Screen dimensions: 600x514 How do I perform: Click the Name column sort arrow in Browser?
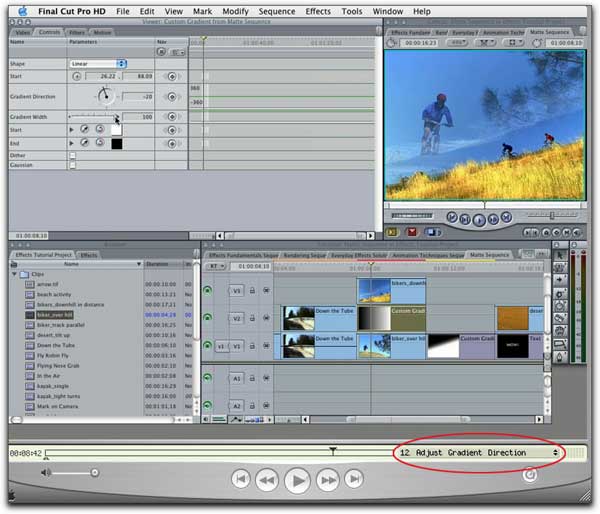pyautogui.click(x=139, y=264)
